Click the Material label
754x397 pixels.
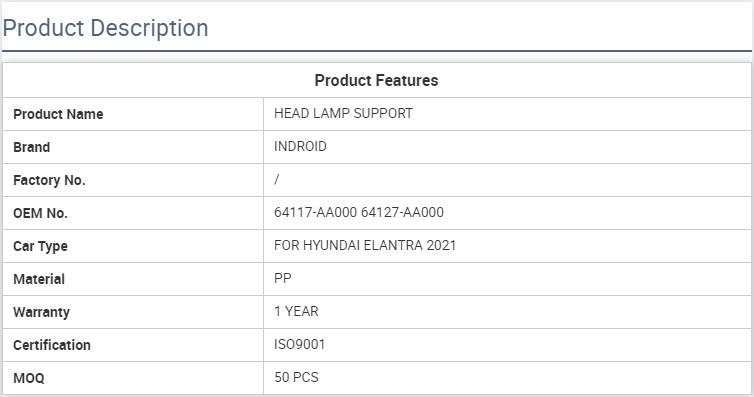(39, 279)
